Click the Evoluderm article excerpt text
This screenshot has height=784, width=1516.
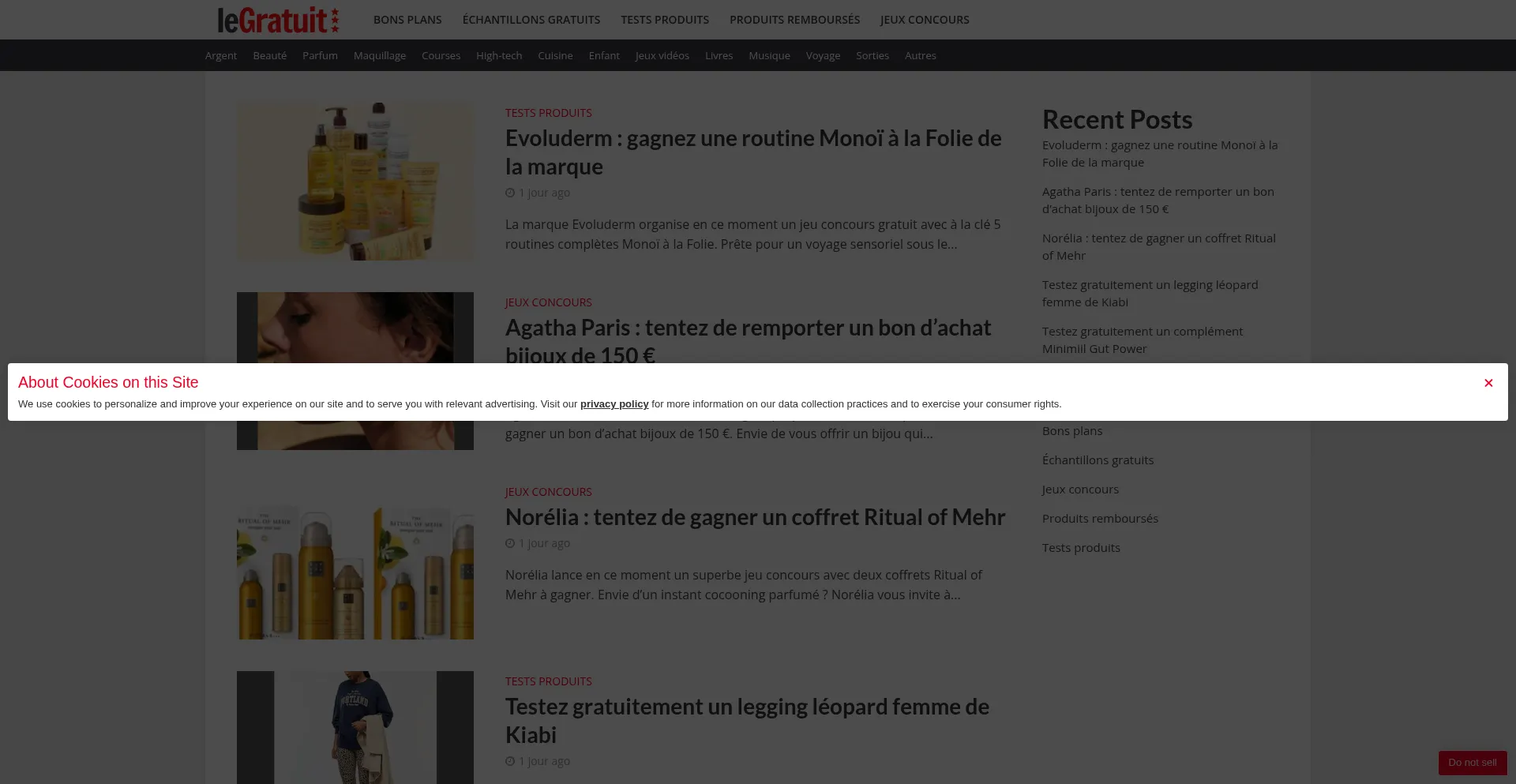coord(753,234)
